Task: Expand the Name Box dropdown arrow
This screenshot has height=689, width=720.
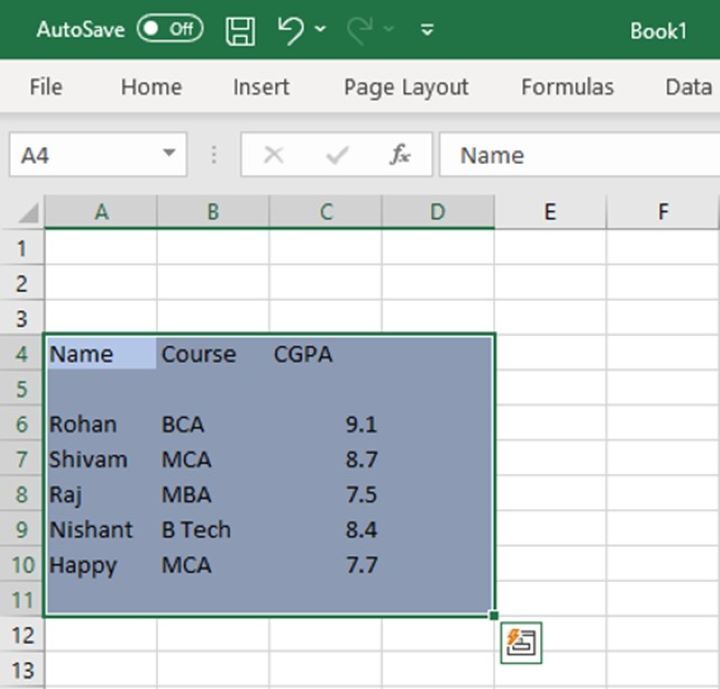Action: [169, 154]
